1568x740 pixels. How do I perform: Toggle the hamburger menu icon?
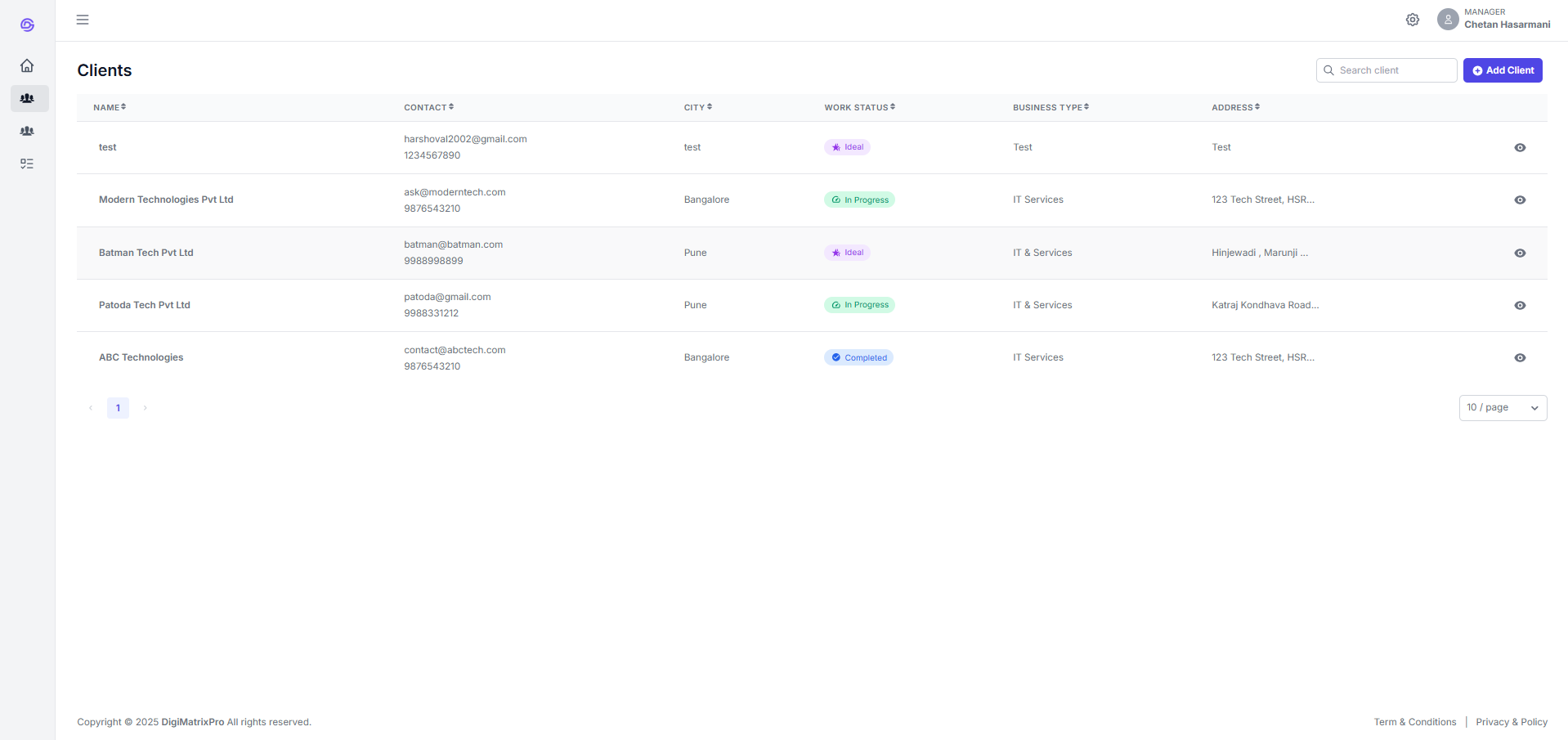[83, 20]
